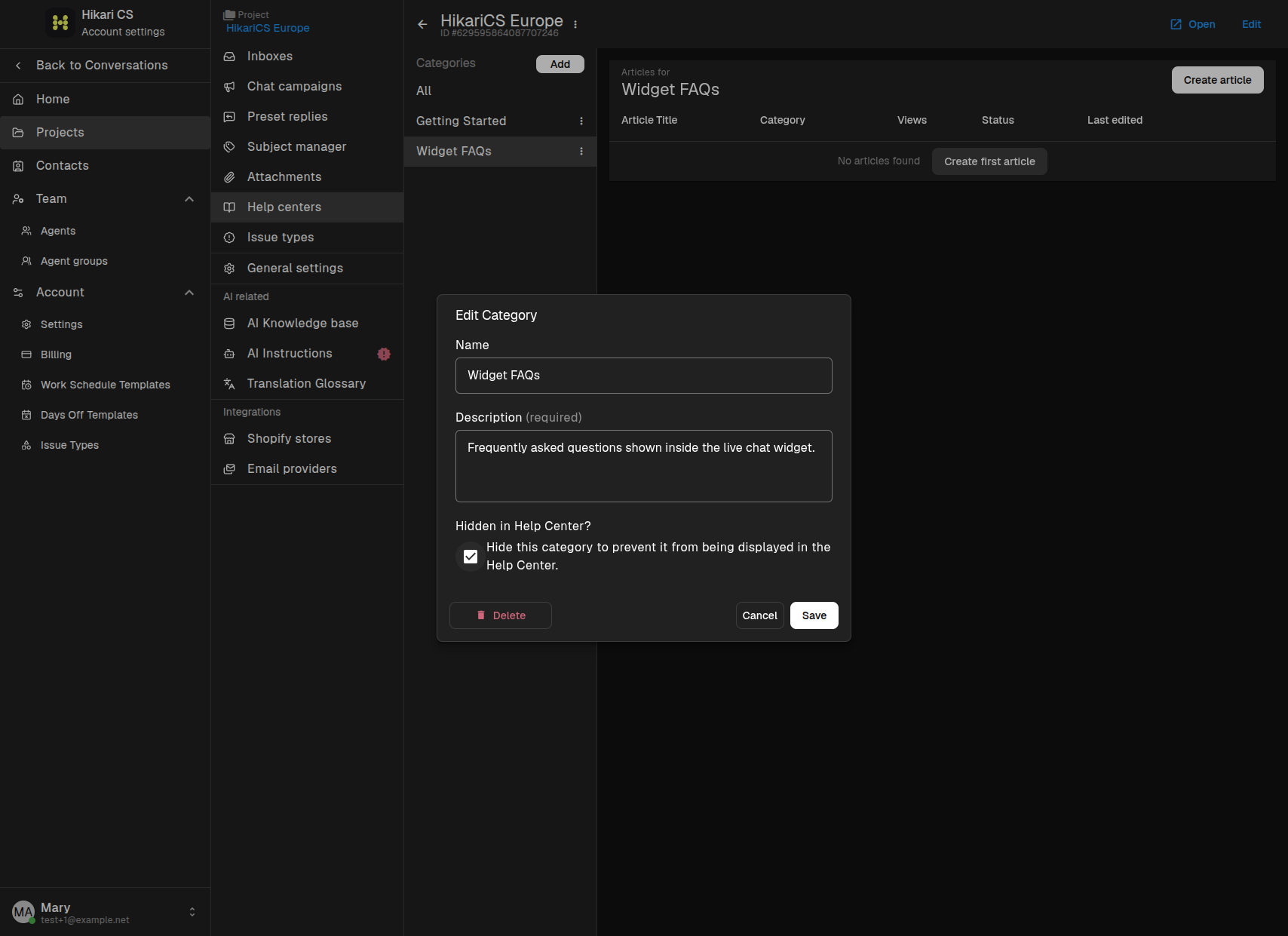
Task: Go back using arrow beside HikariCS Europe
Action: click(422, 24)
